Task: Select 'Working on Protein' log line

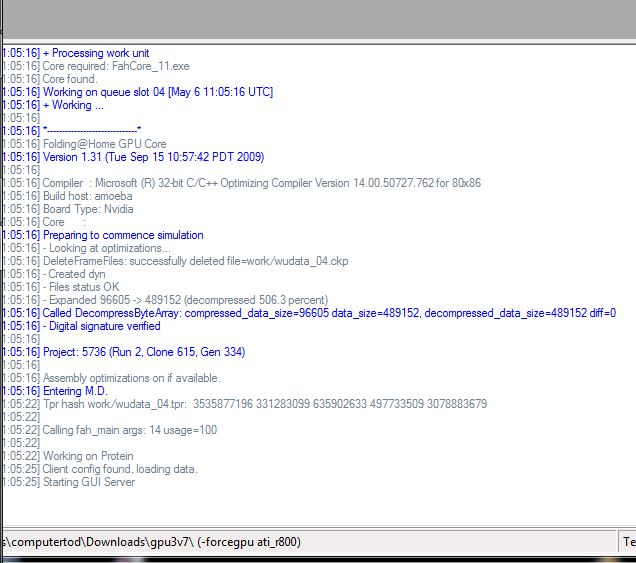Action: (x=68, y=456)
